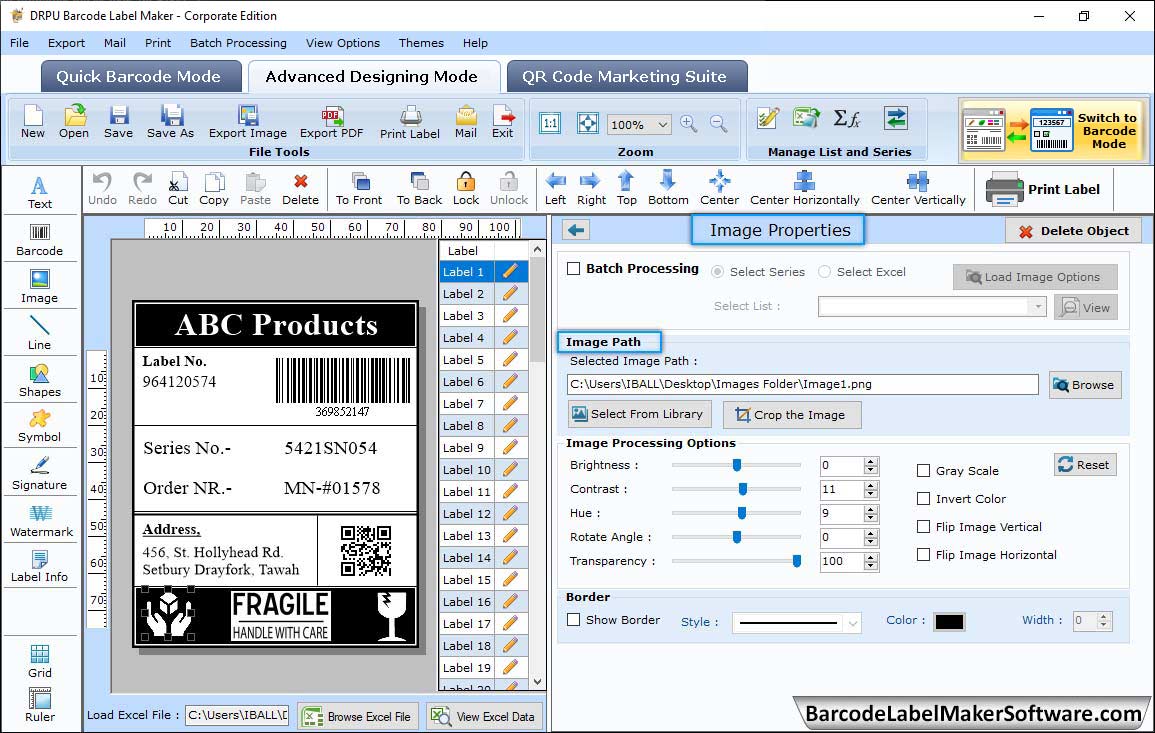The height and width of the screenshot is (733, 1155).
Task: Toggle the Ruler display
Action: 40,705
